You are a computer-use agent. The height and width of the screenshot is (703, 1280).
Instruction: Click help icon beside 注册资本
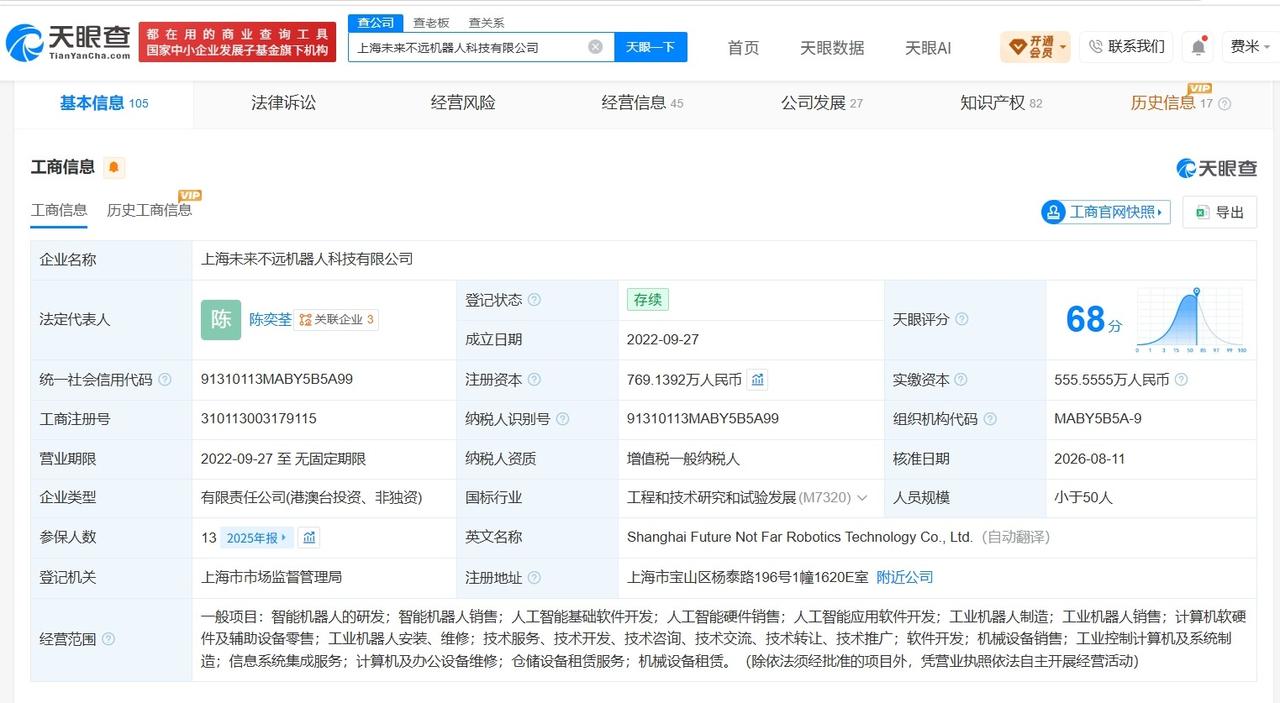tap(534, 380)
